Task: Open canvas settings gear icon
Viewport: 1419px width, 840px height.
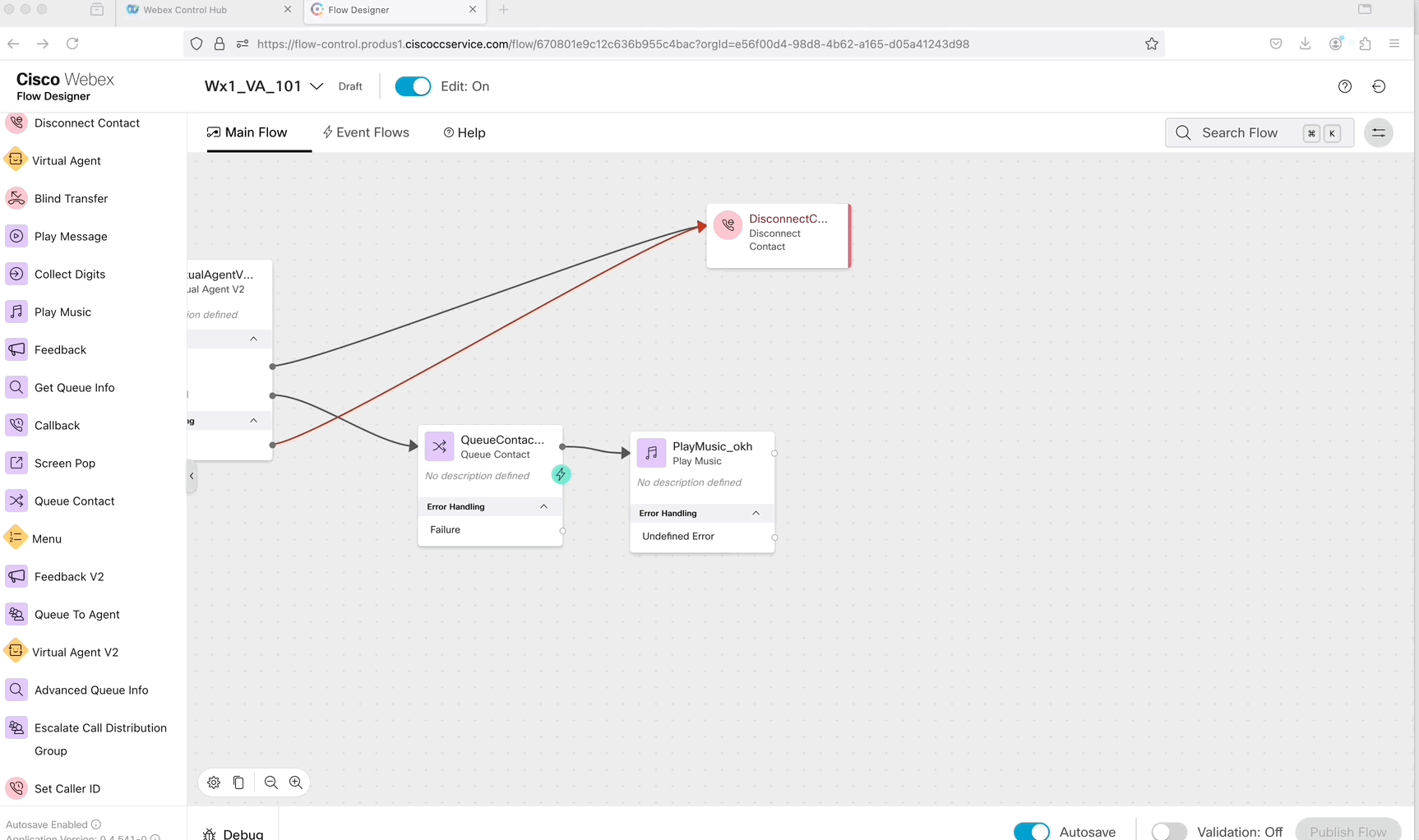Action: [x=214, y=782]
